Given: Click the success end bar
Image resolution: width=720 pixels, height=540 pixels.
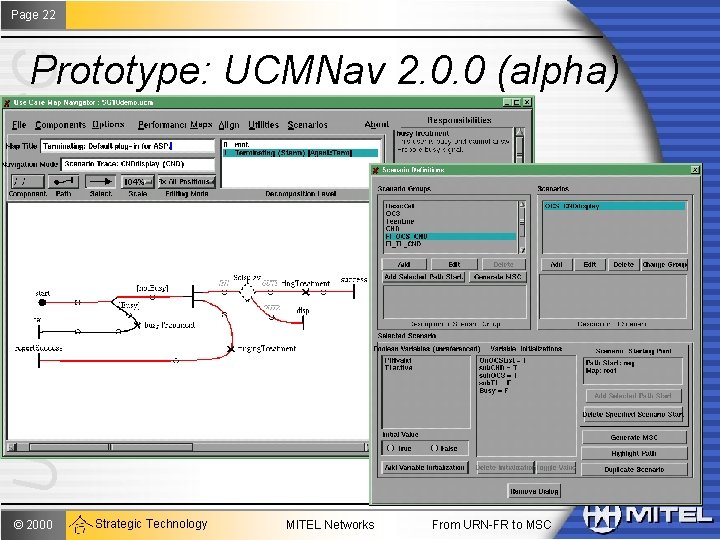Looking at the screenshot, I should pyautogui.click(x=354, y=291).
